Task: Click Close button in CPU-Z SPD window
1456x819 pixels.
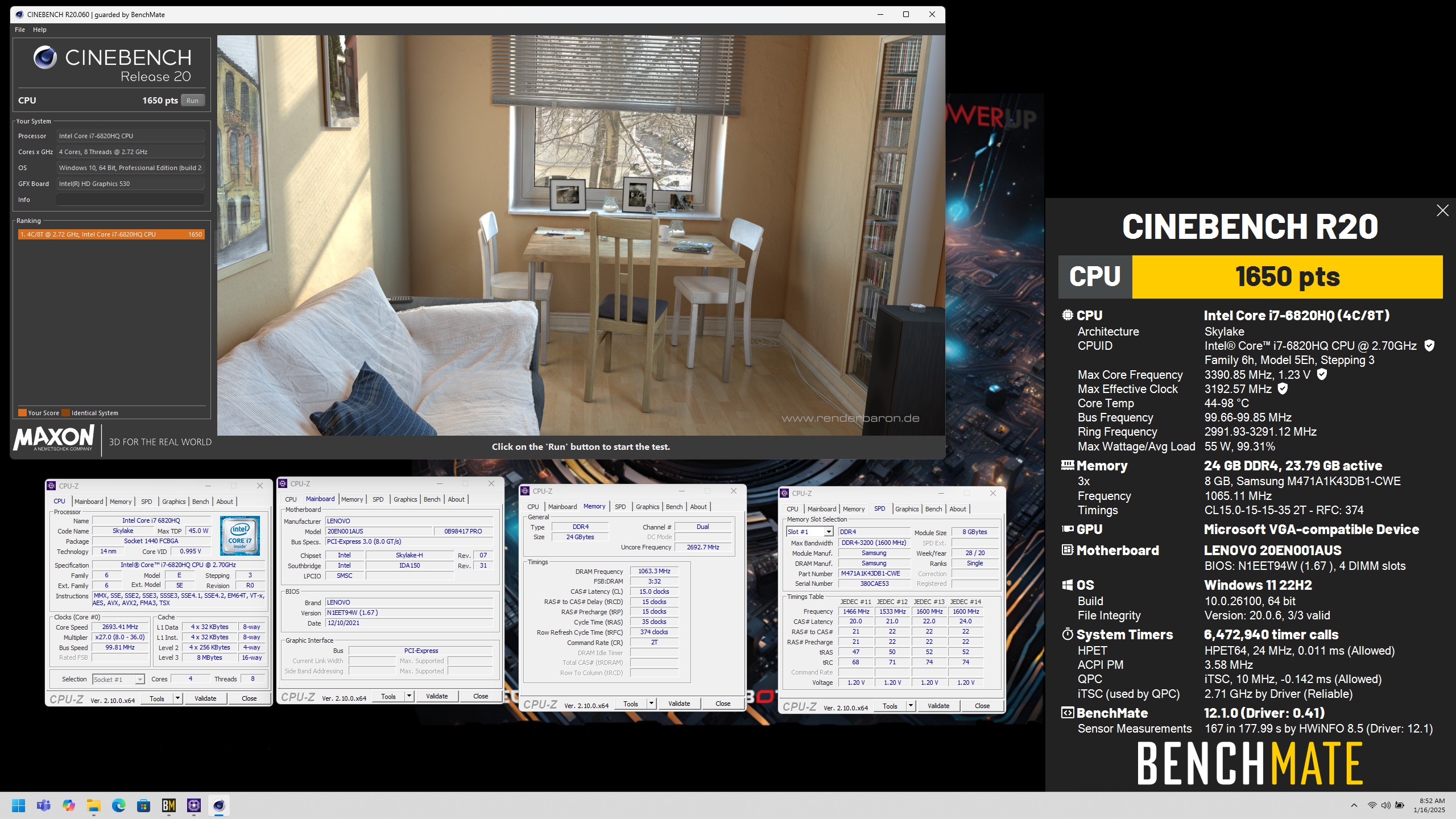Action: [x=982, y=706]
